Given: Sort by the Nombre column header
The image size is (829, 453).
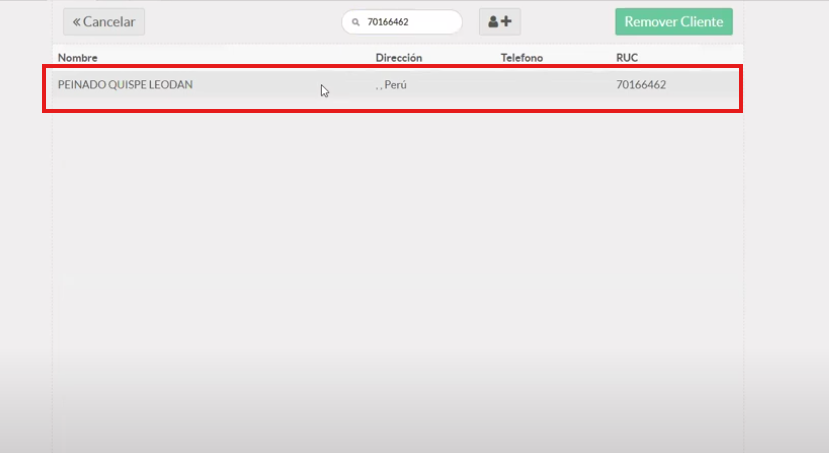Looking at the screenshot, I should (x=78, y=58).
